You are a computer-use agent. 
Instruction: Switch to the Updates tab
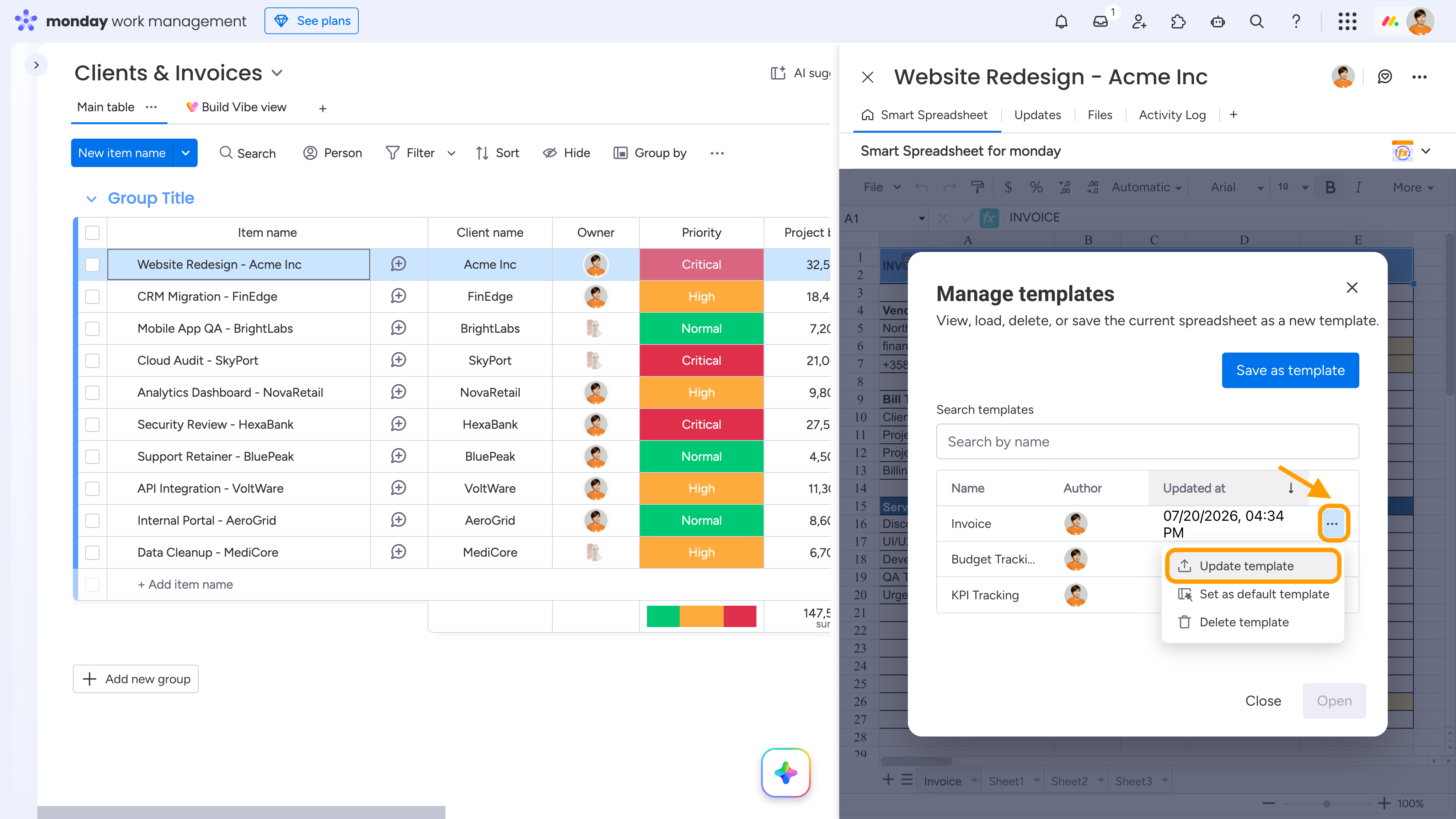click(x=1037, y=115)
